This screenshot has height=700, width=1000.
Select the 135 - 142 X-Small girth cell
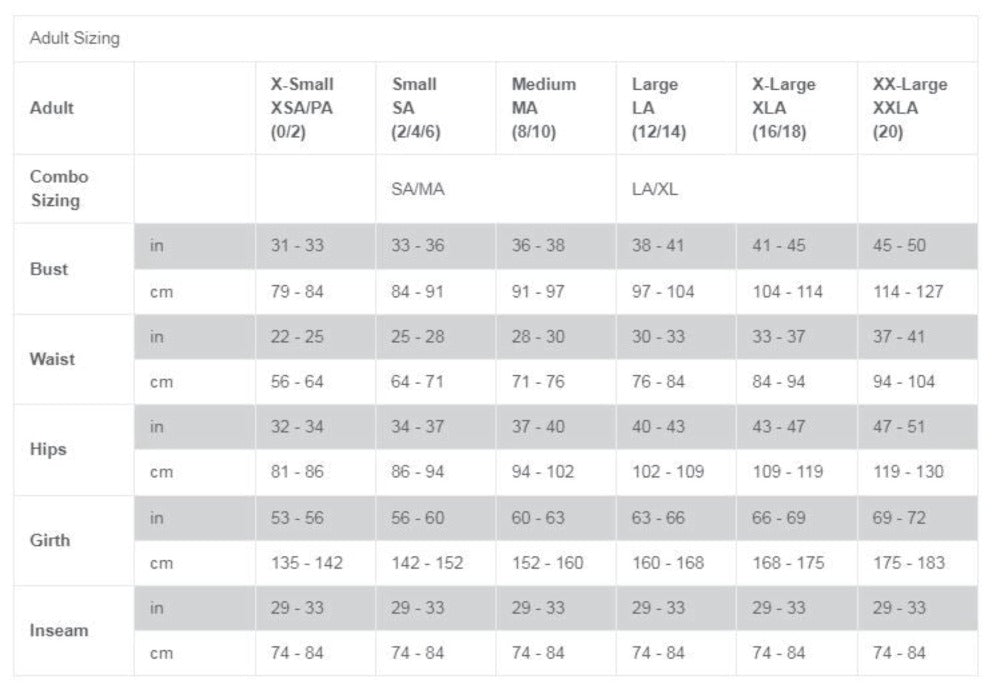306,563
